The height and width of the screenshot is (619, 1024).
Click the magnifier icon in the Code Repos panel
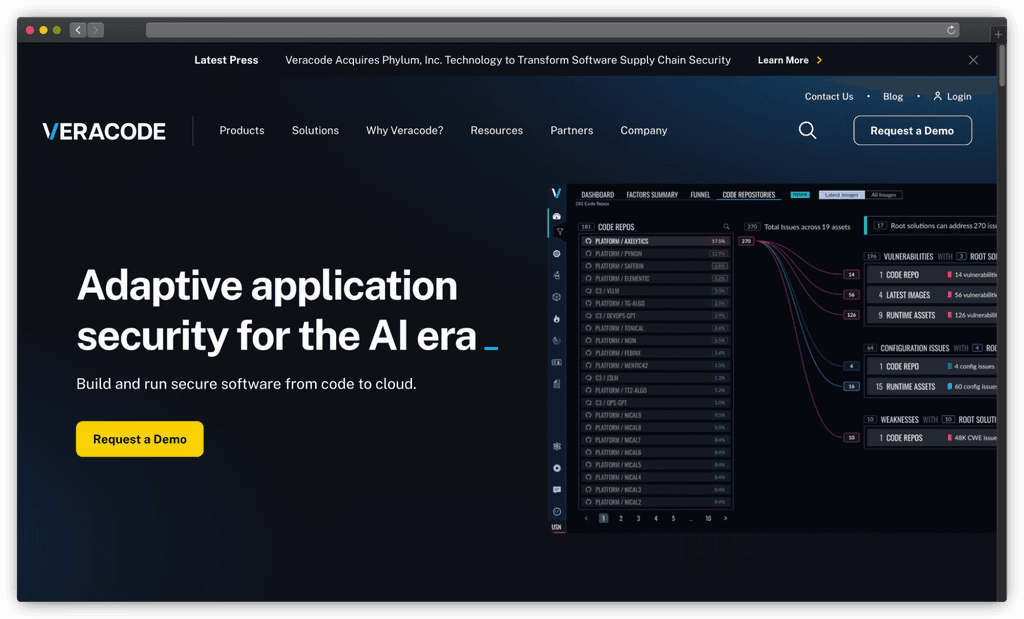coord(725,226)
